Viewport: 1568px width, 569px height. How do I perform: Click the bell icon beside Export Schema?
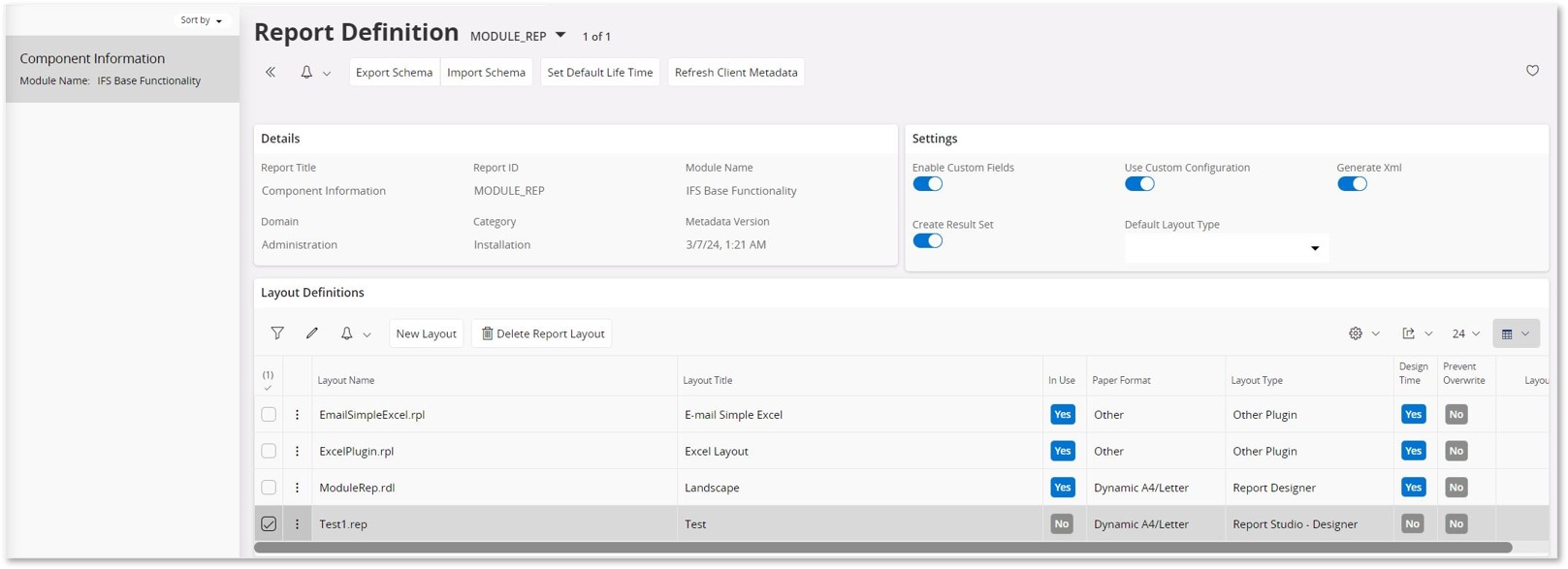point(306,72)
